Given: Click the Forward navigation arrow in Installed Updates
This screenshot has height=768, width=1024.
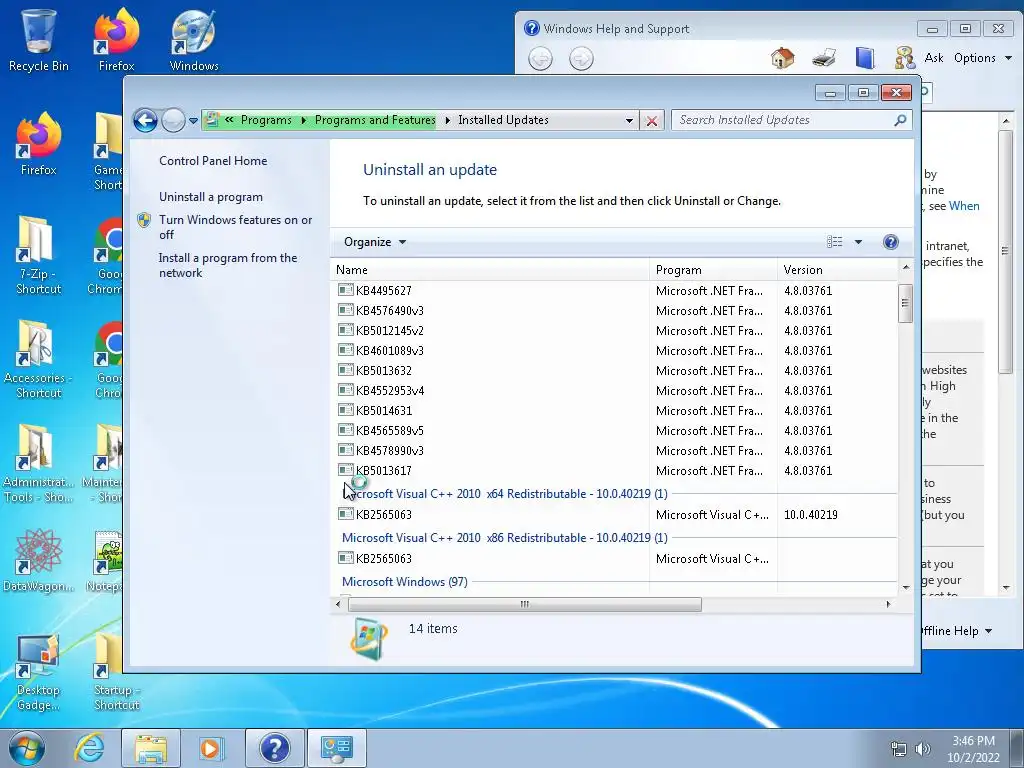Looking at the screenshot, I should click(x=173, y=120).
